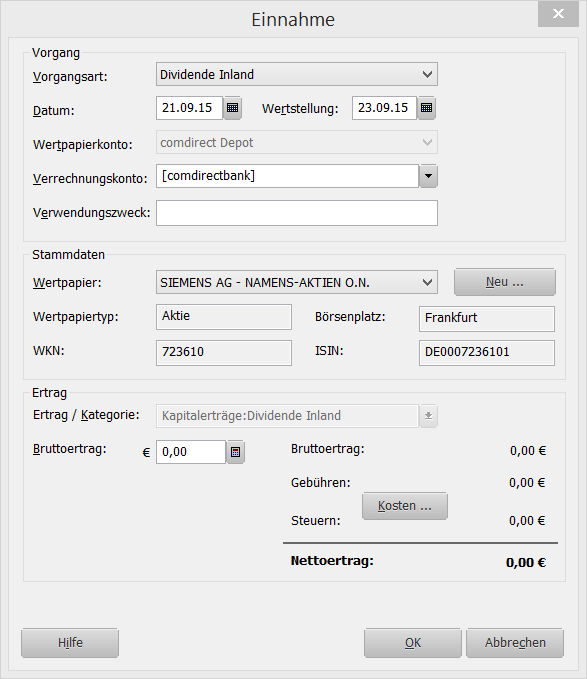Click the Abbrechen button
The height and width of the screenshot is (679, 587).
515,643
